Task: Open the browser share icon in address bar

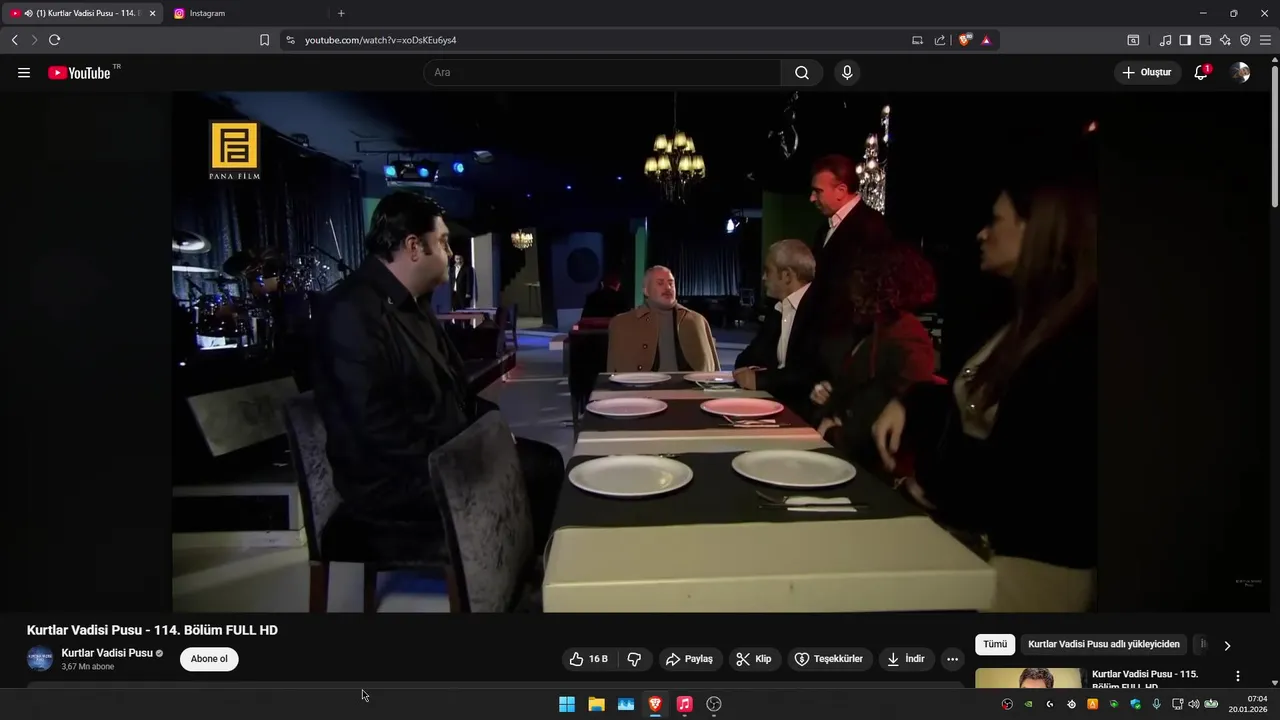Action: pyautogui.click(x=940, y=40)
